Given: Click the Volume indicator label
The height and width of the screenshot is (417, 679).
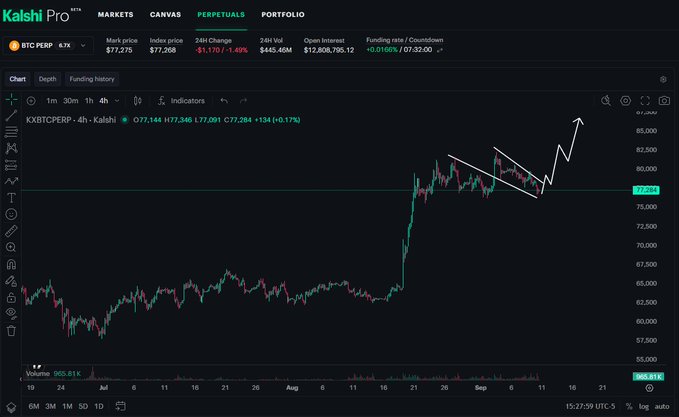Looking at the screenshot, I should pos(38,374).
